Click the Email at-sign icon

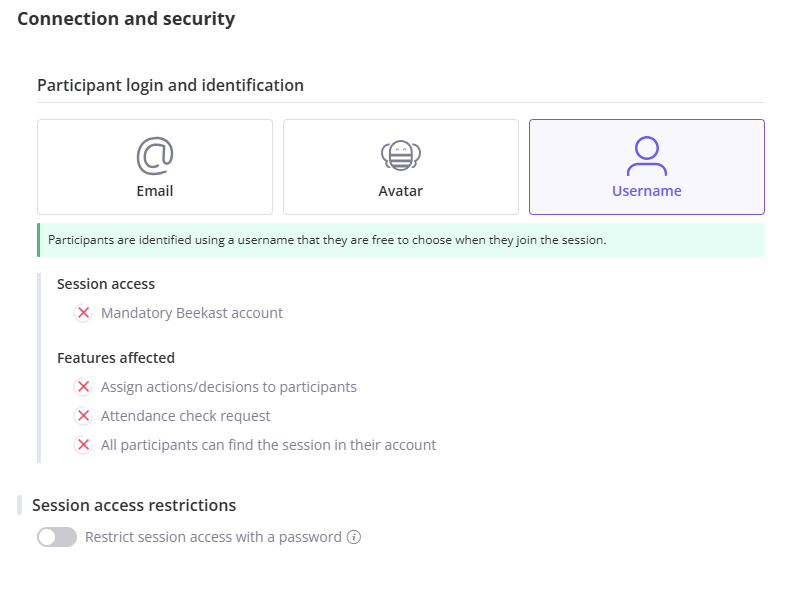[155, 156]
